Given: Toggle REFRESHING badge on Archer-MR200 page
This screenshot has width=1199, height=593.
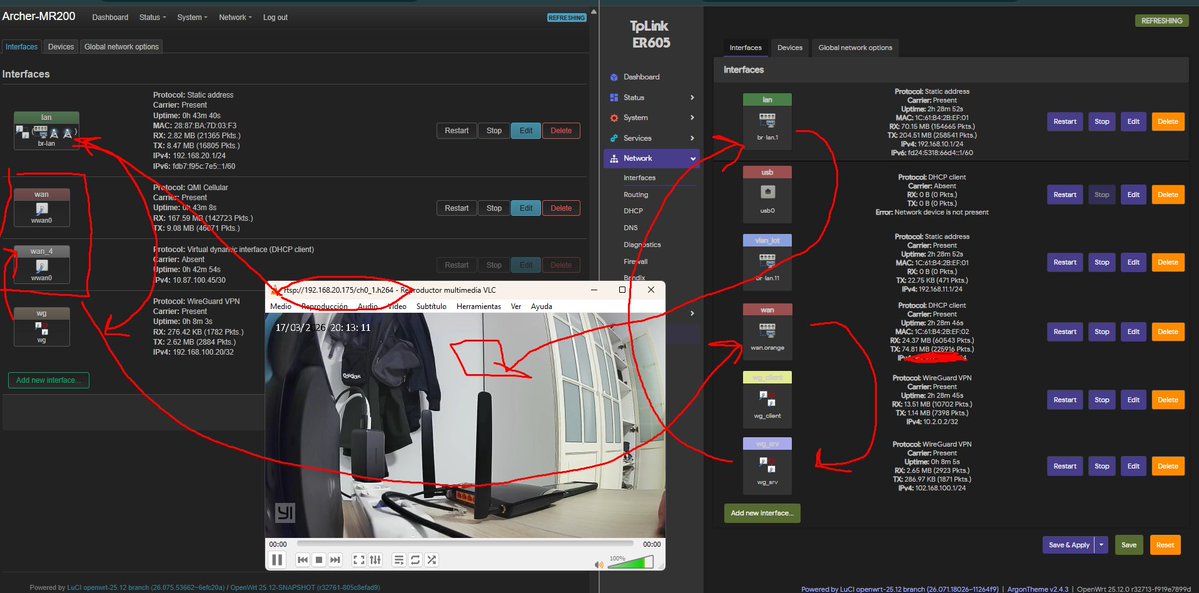Looking at the screenshot, I should (567, 17).
